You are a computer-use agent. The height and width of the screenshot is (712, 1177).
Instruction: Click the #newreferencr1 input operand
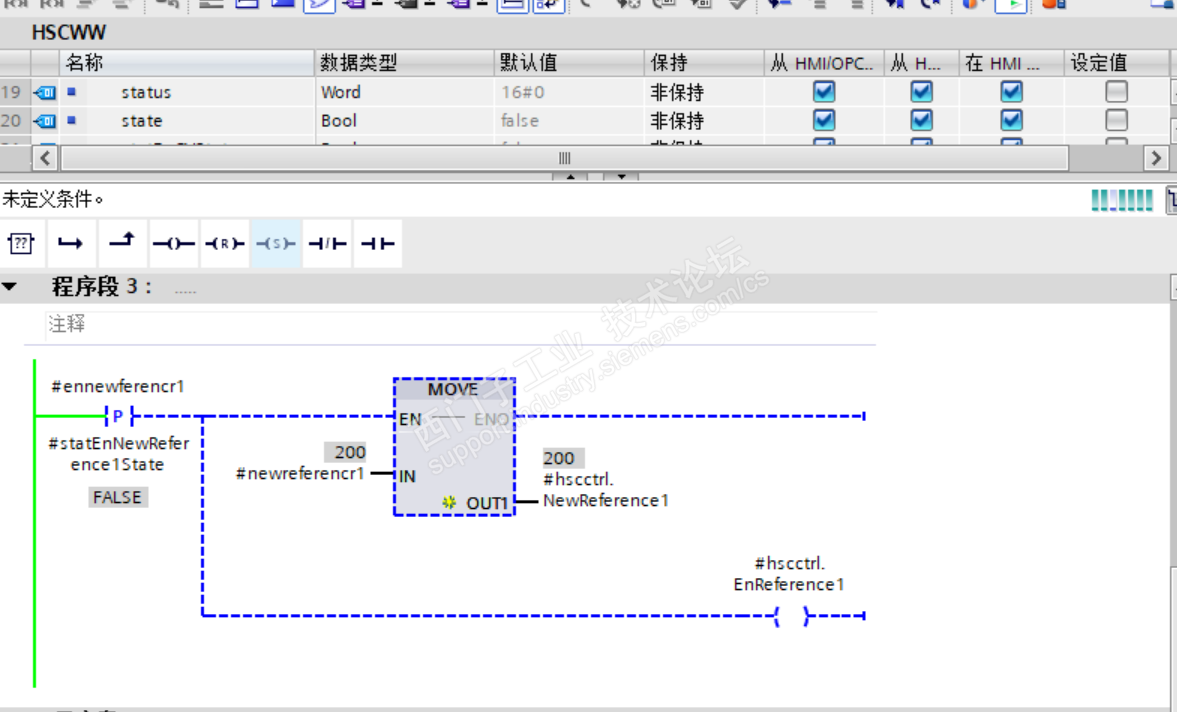click(x=300, y=473)
